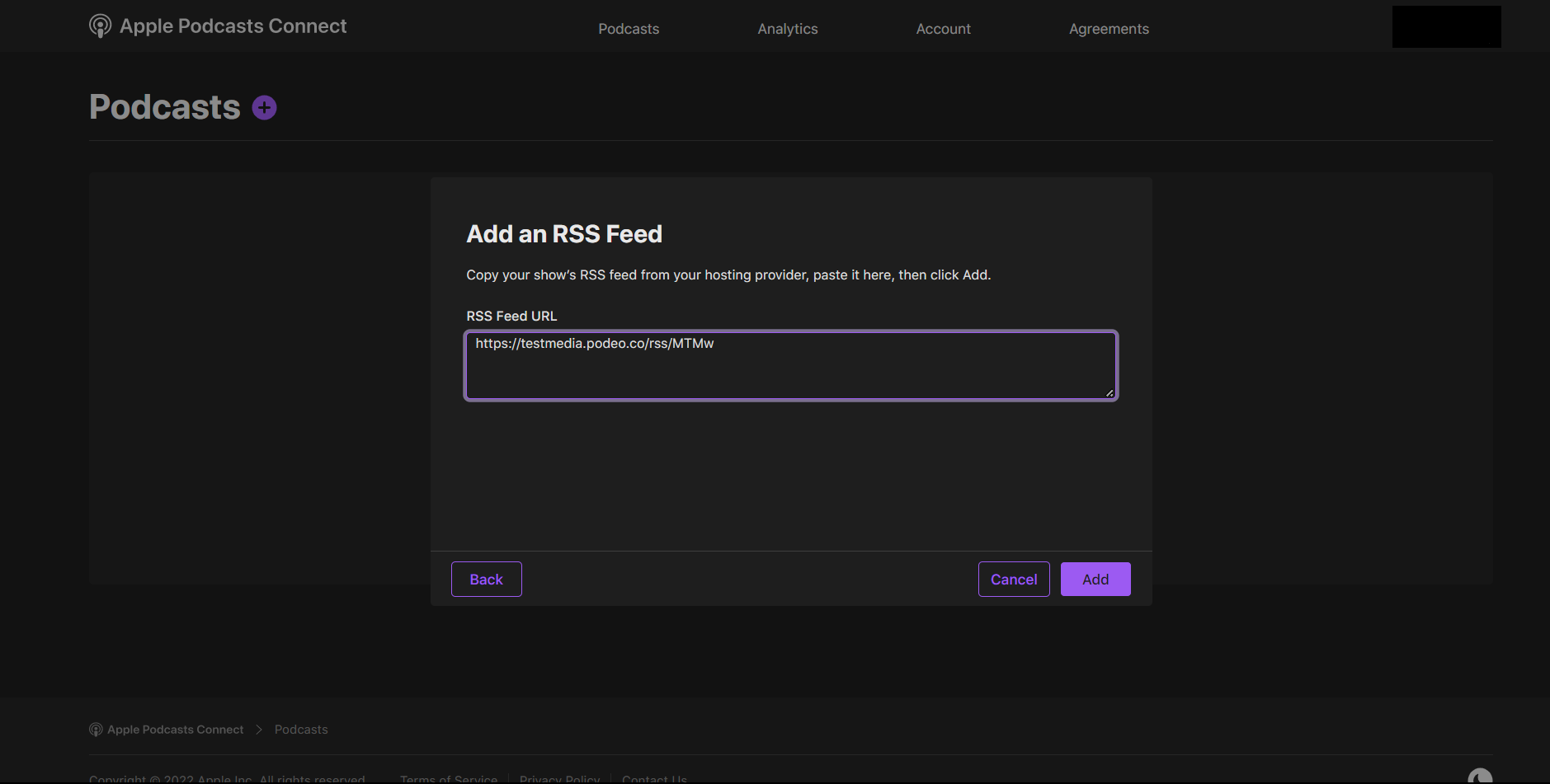Toggle the dark mode moon icon

1480,776
